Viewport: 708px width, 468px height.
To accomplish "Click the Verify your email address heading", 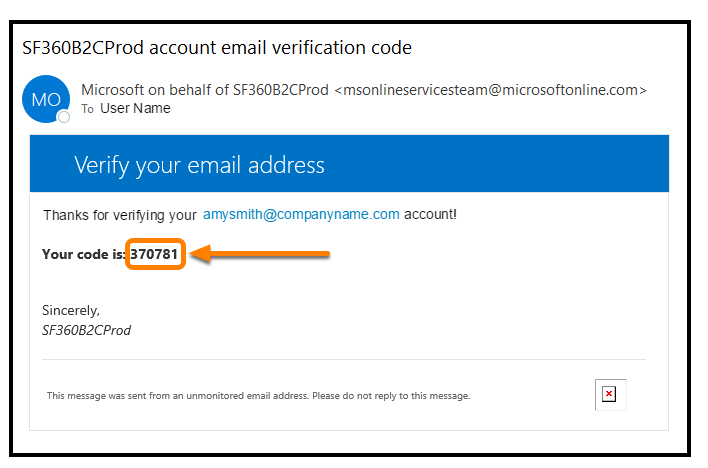I will coord(199,165).
